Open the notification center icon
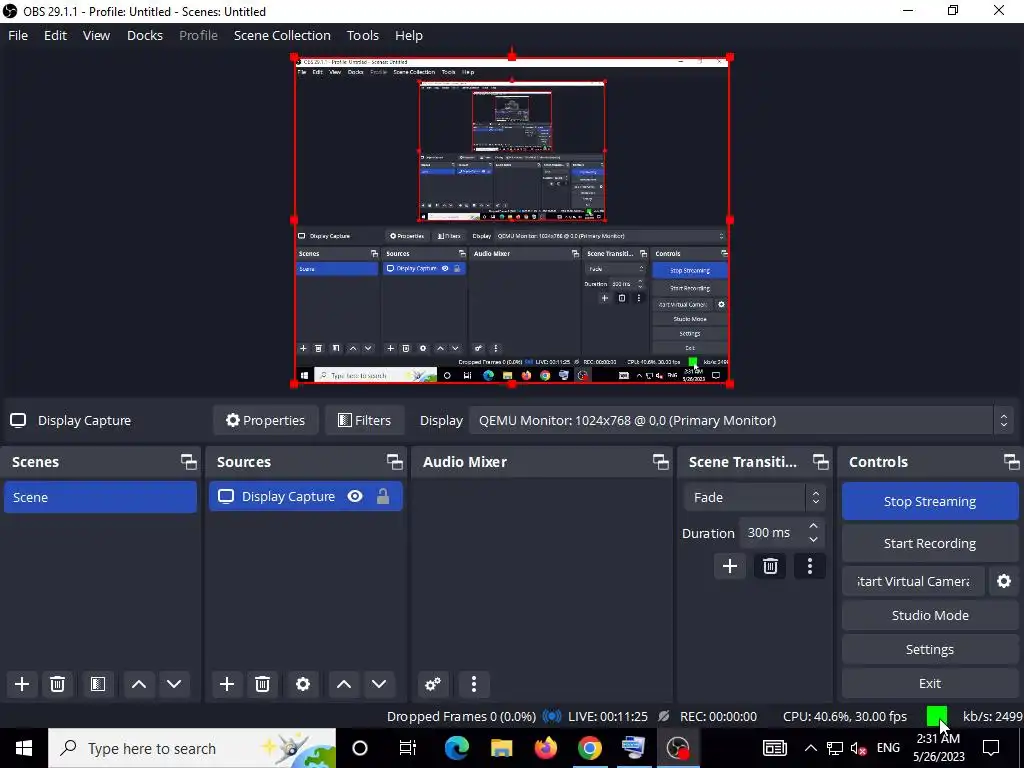The height and width of the screenshot is (768, 1024). (x=991, y=748)
